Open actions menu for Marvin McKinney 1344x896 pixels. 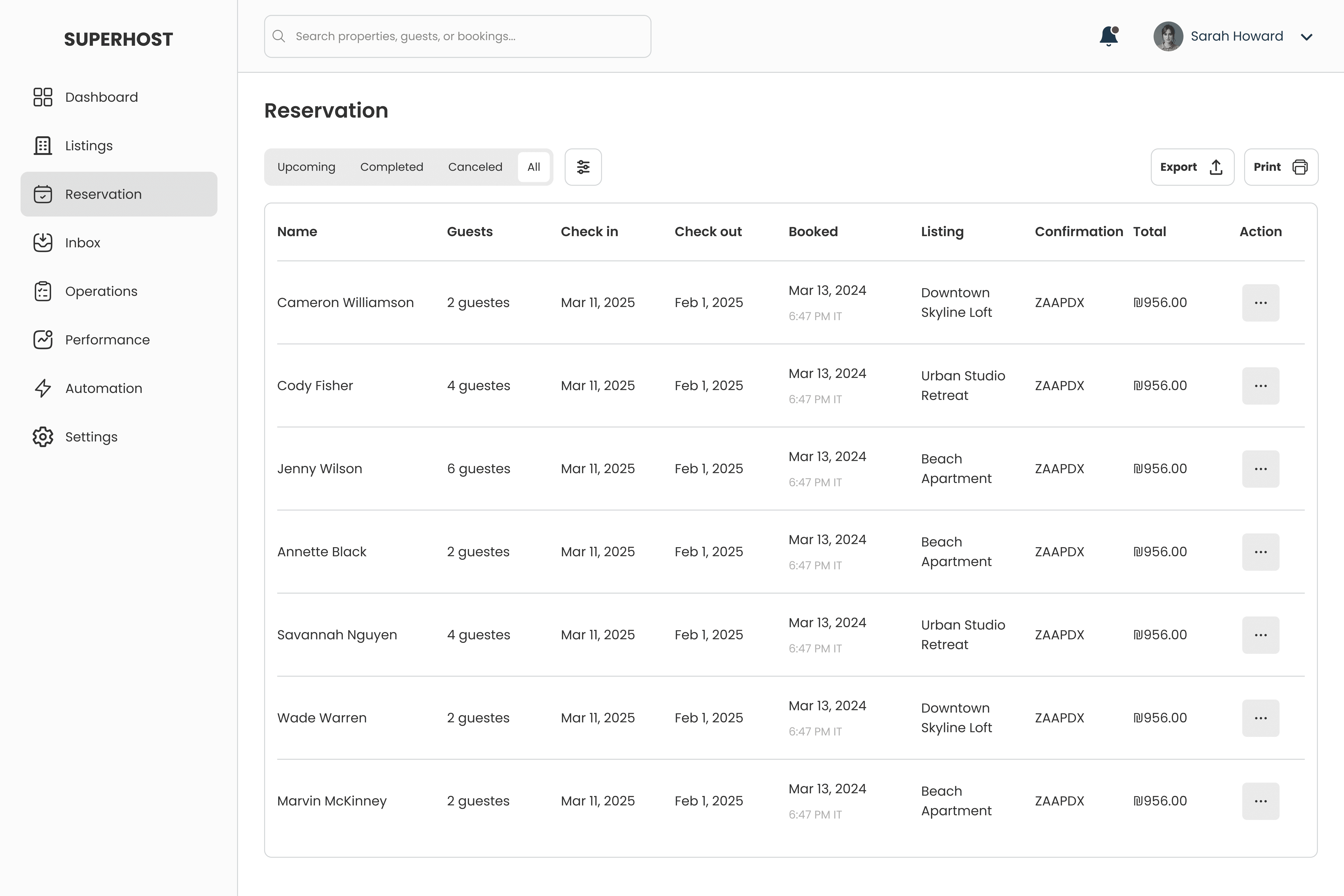tap(1260, 801)
